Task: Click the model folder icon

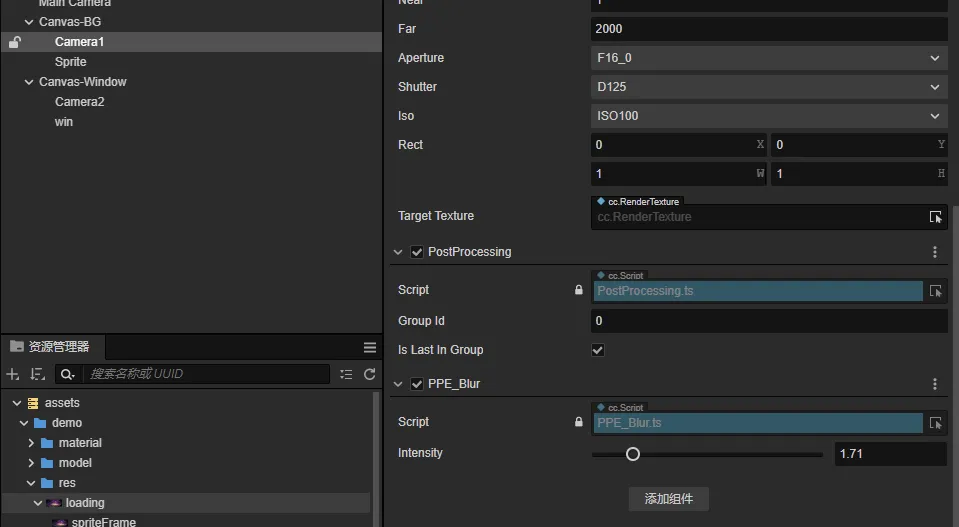Action: (47, 463)
